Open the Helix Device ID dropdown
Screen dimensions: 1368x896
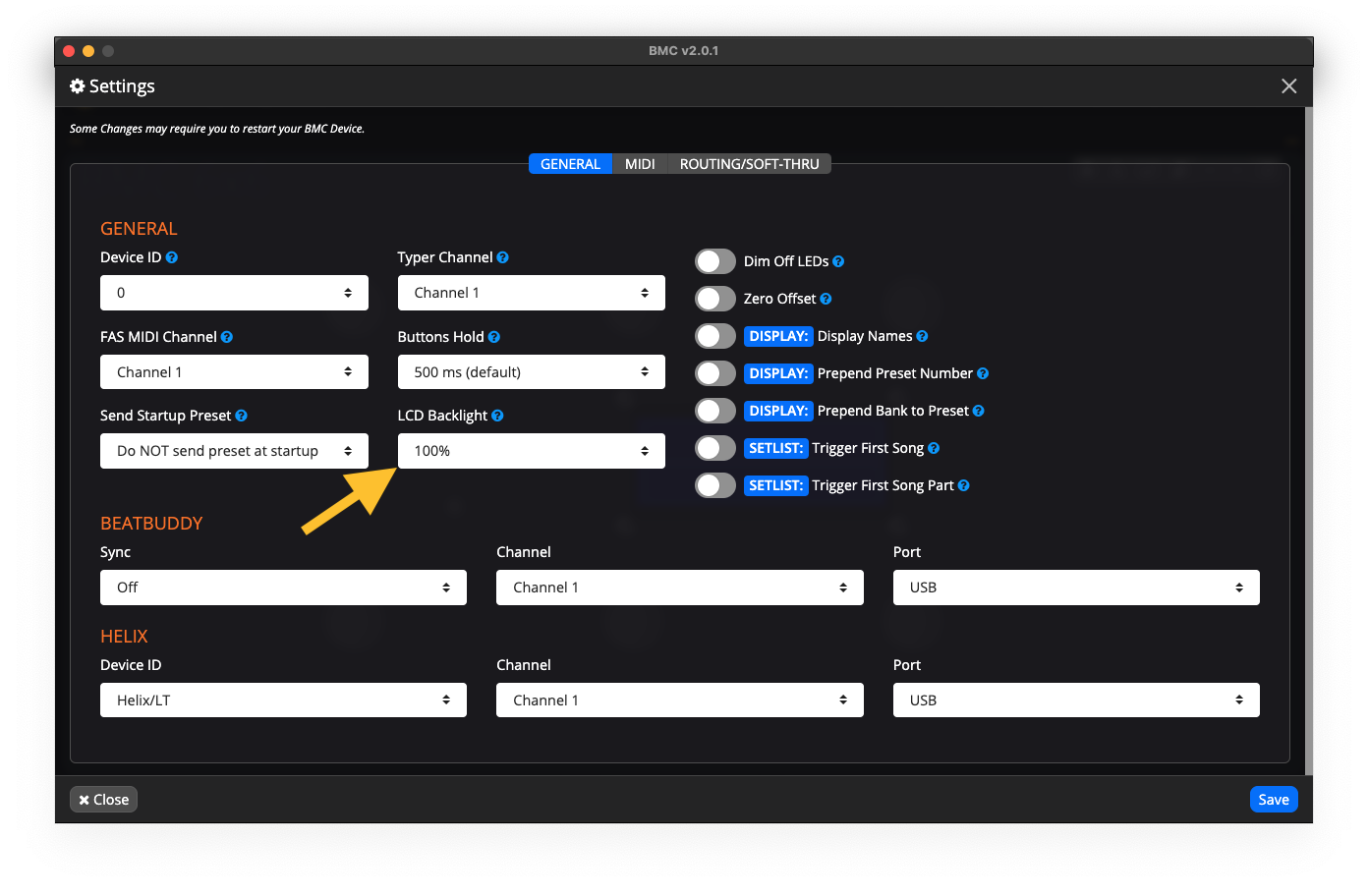[283, 700]
